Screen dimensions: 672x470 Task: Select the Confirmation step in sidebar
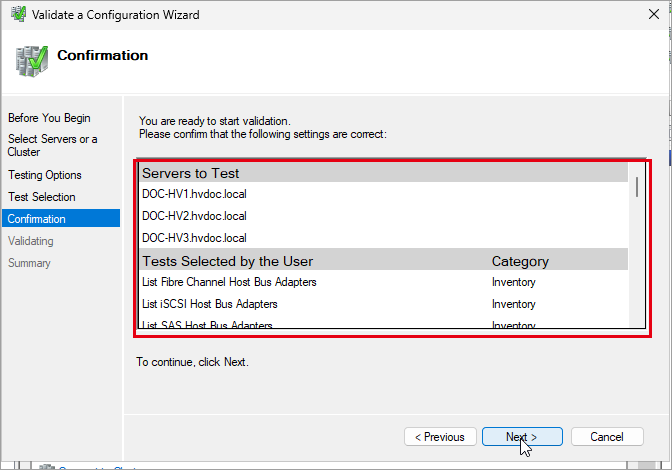tap(61, 219)
